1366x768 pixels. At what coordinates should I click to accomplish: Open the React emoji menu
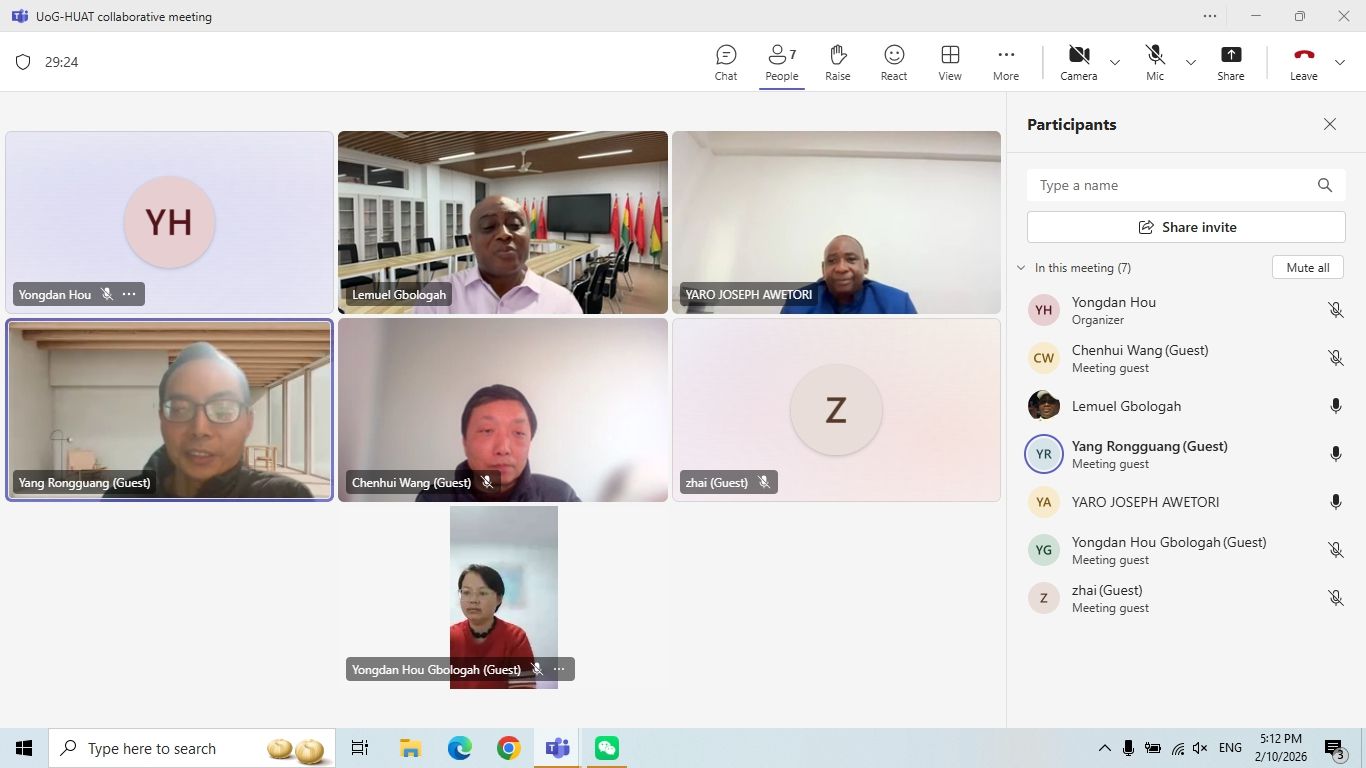[x=894, y=62]
